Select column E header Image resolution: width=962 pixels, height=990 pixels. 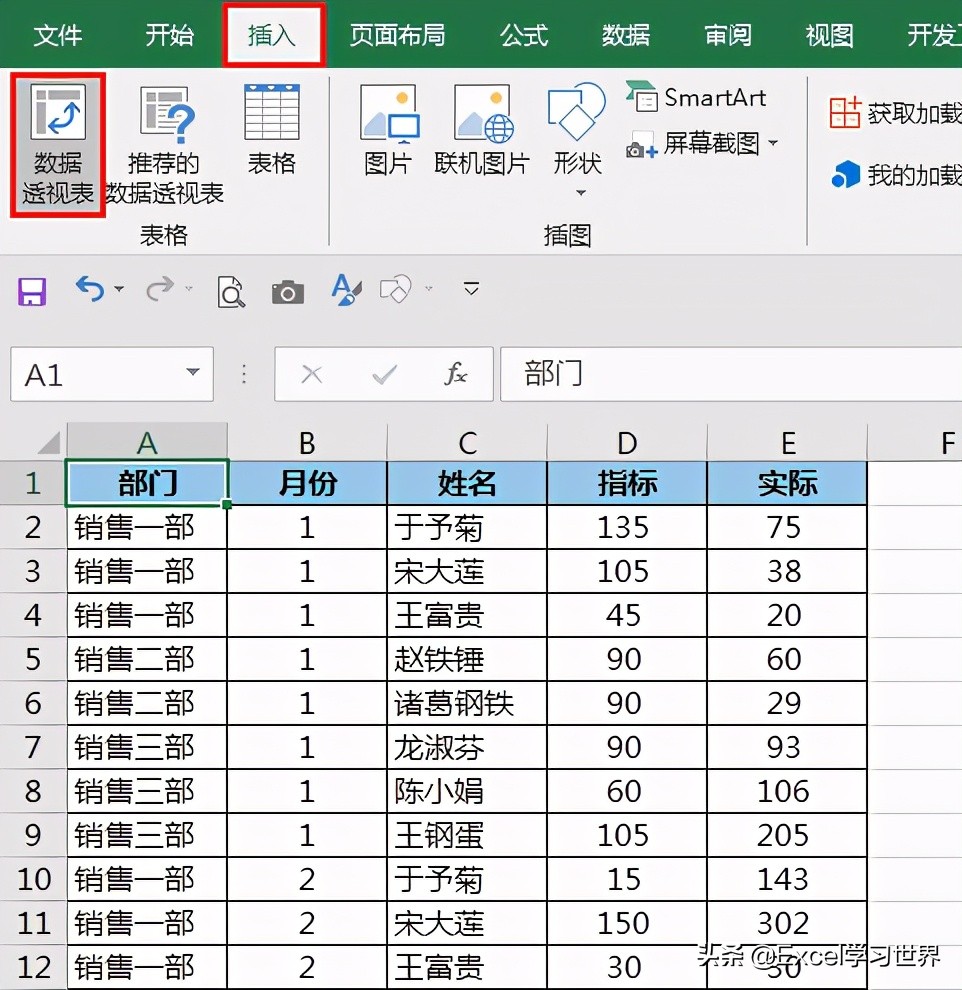[x=787, y=442]
